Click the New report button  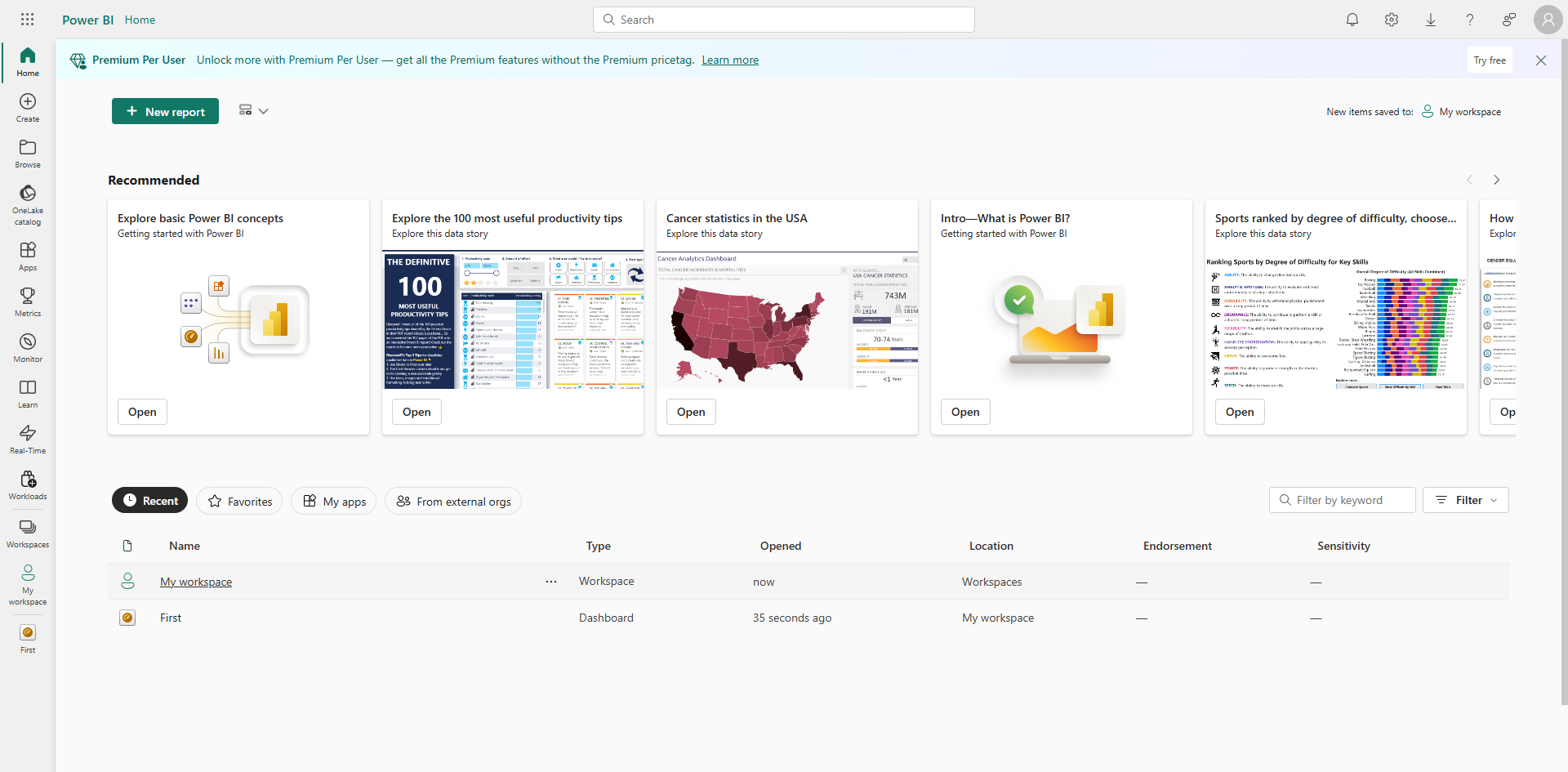tap(165, 111)
